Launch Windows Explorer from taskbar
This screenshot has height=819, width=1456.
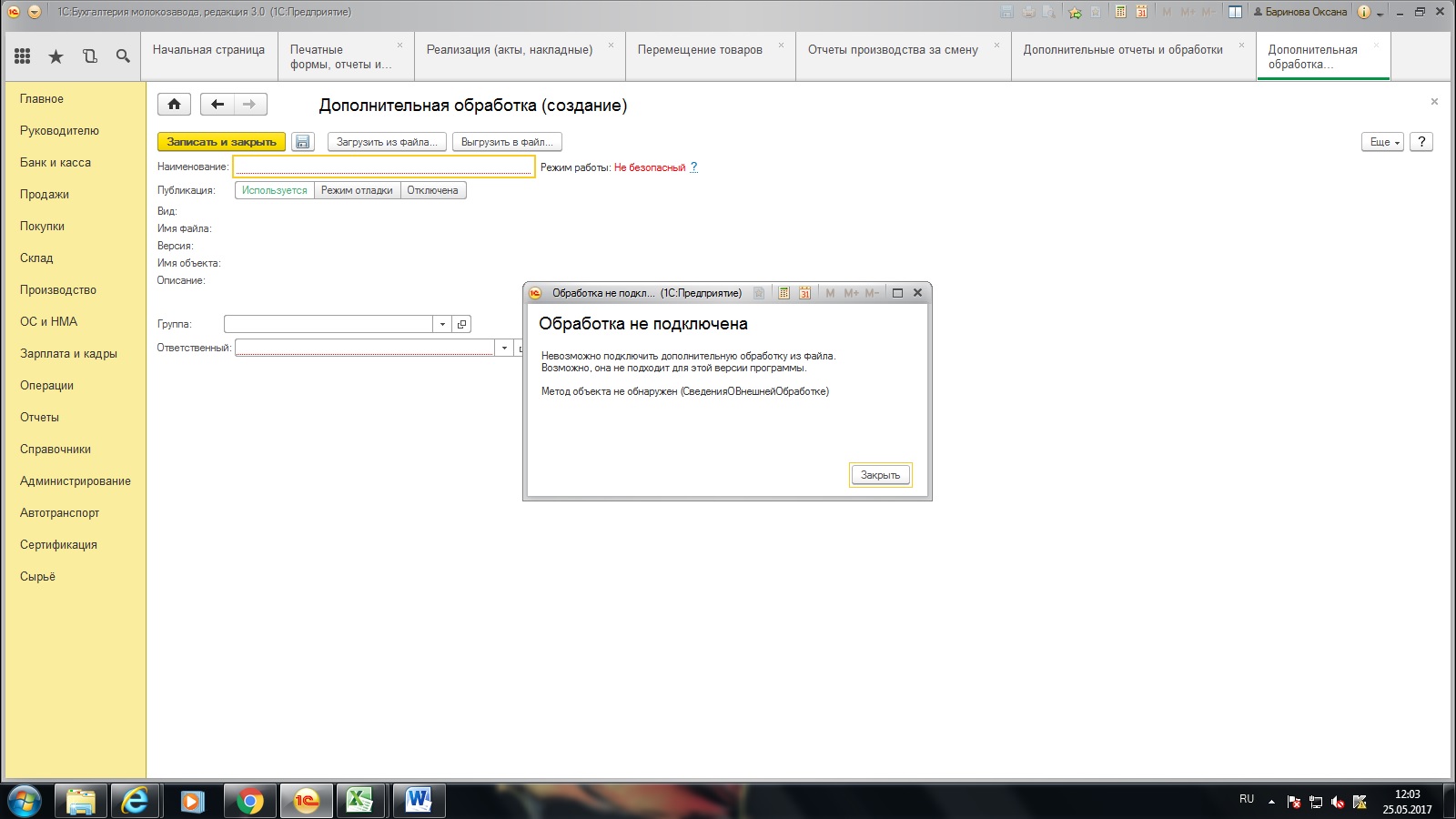tap(81, 801)
